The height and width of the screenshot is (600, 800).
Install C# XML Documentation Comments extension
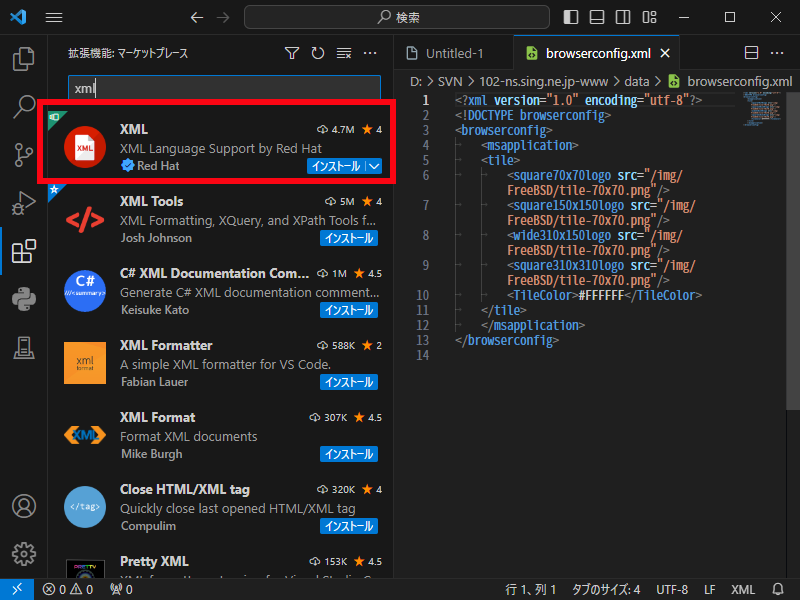349,310
